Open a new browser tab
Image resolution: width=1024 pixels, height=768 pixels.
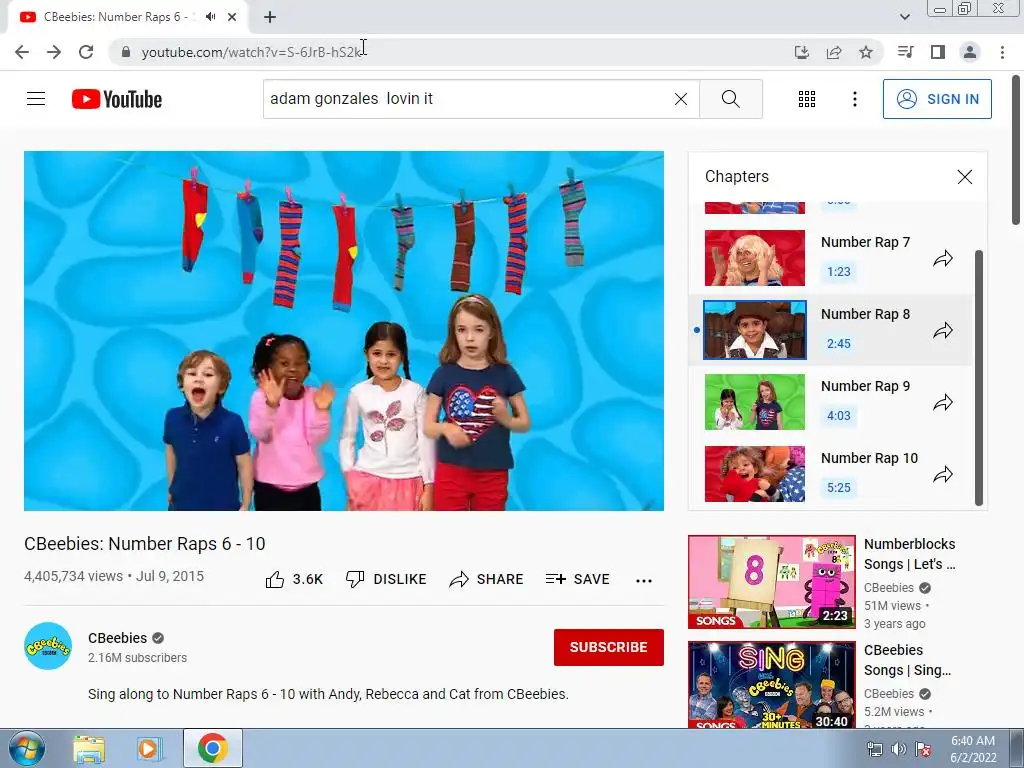tap(270, 17)
